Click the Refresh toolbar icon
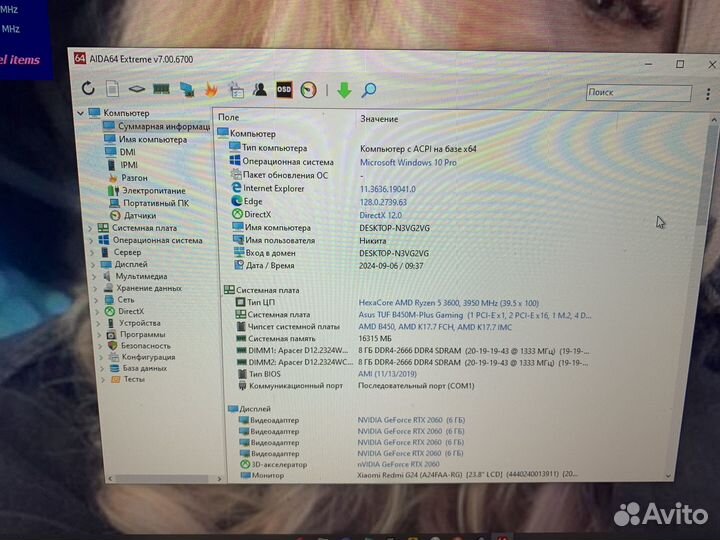720x540 pixels. (88, 88)
